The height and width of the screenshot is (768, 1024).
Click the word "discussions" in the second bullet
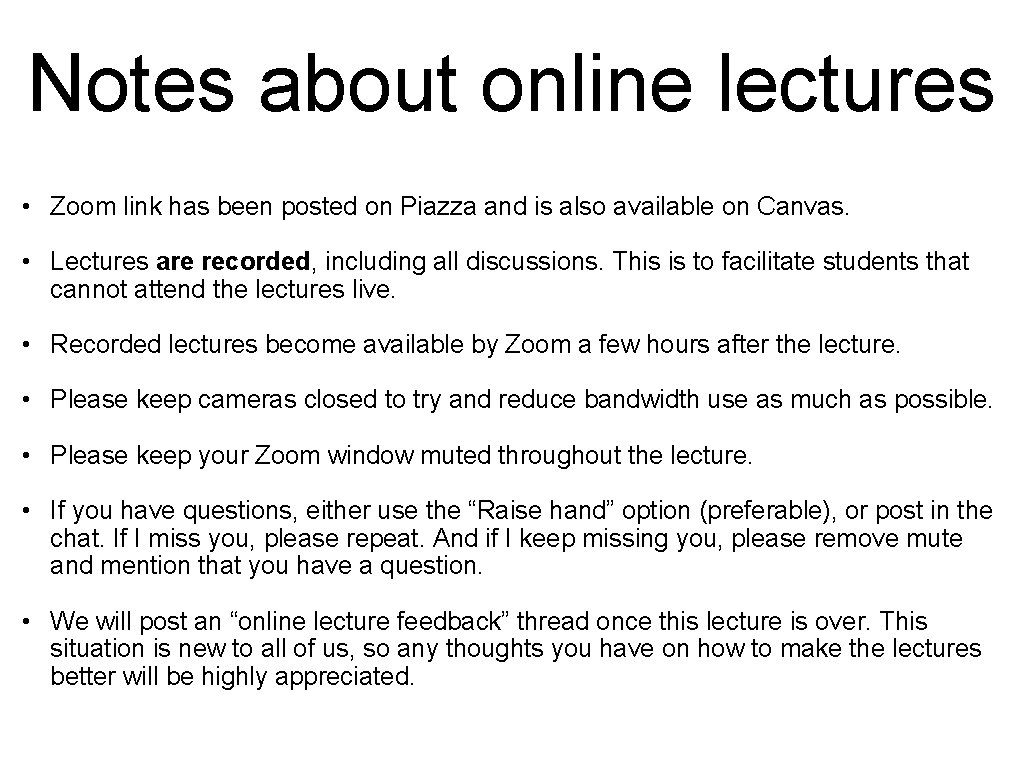pos(532,261)
